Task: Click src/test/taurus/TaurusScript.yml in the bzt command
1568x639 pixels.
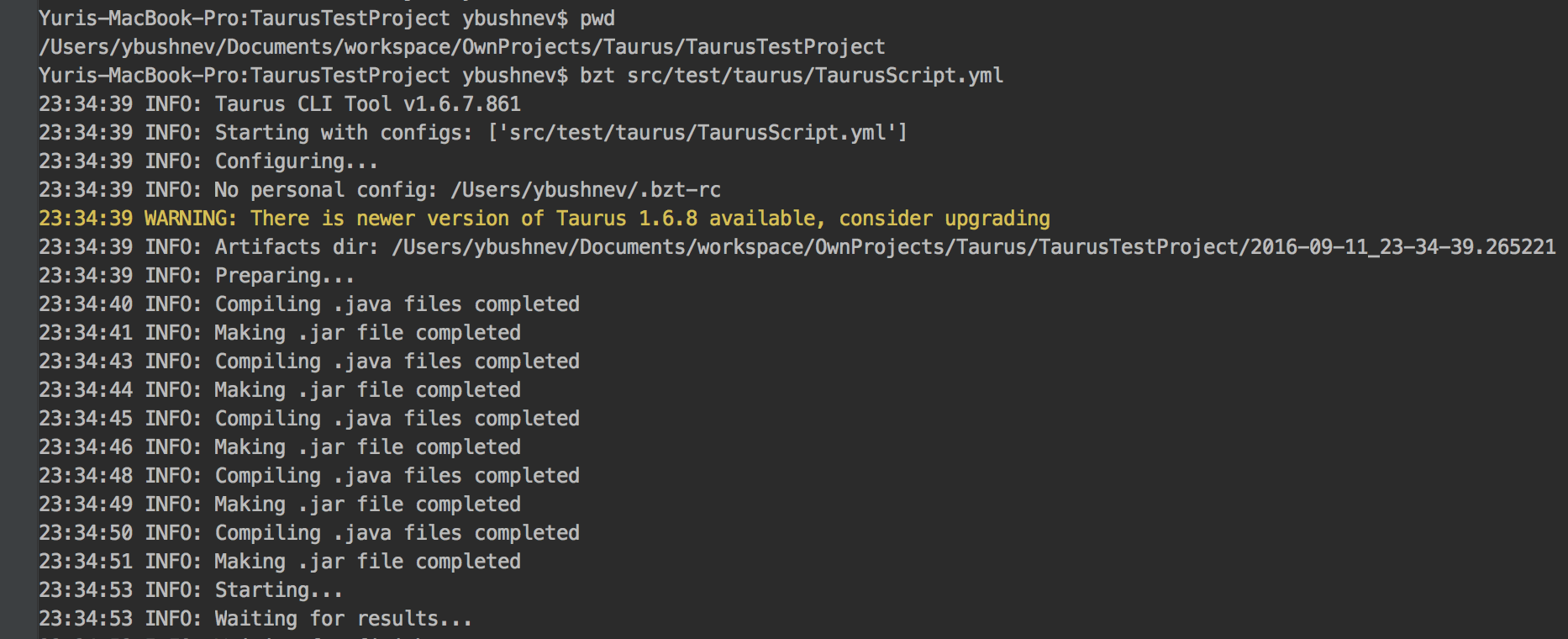Action: point(815,76)
